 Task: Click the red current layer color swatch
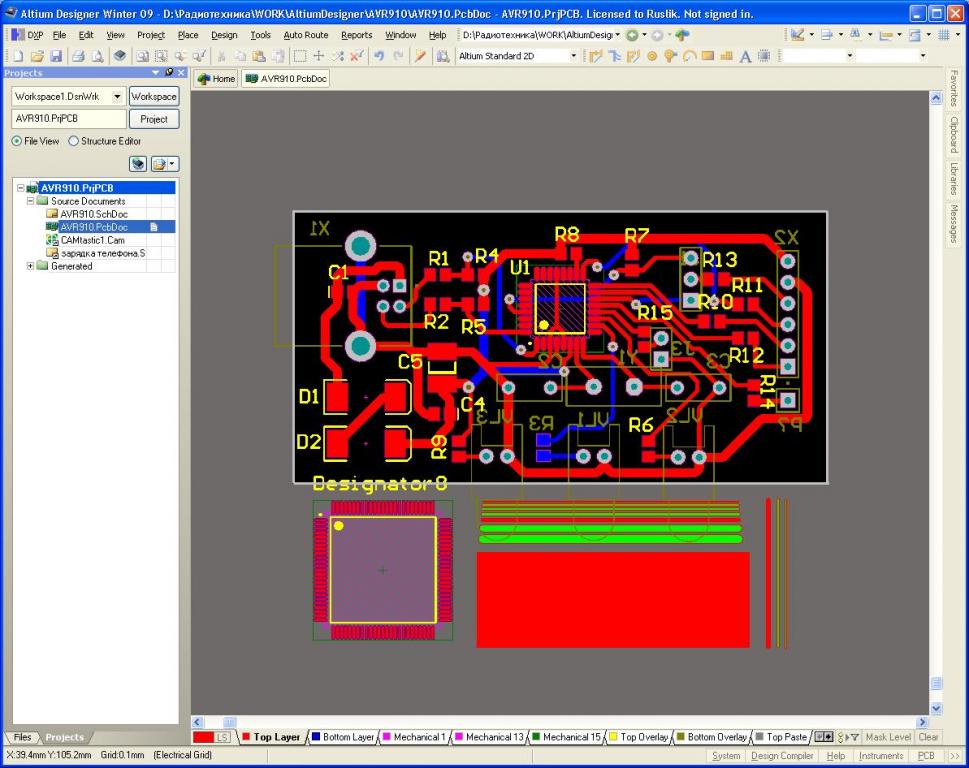[x=202, y=737]
